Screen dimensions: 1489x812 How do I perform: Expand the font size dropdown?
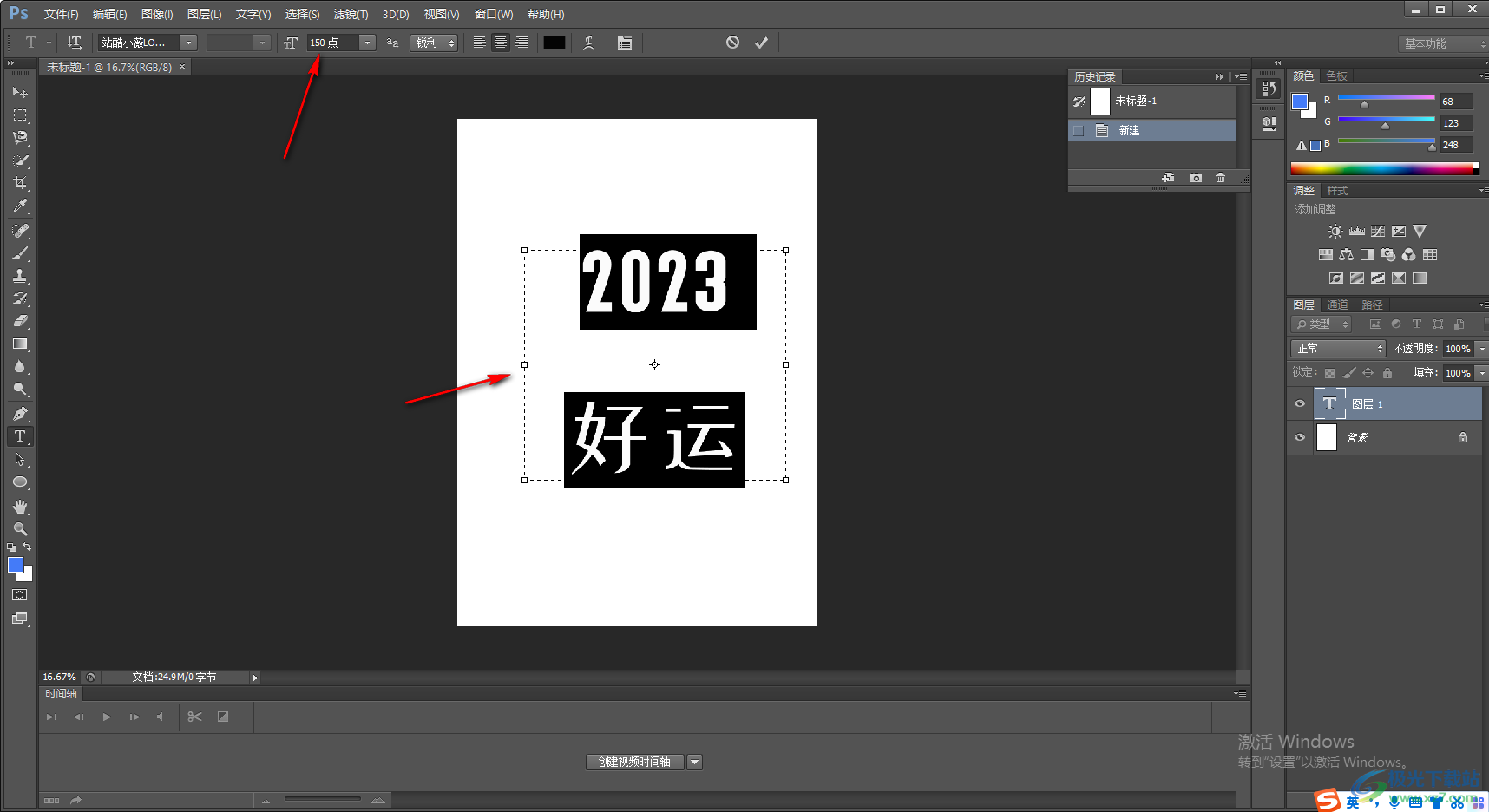tap(368, 43)
